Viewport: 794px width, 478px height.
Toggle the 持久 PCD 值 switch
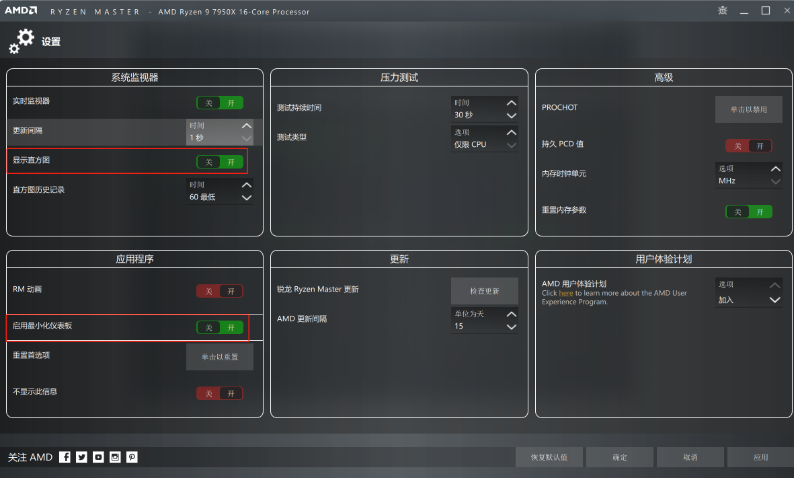pyautogui.click(x=749, y=146)
